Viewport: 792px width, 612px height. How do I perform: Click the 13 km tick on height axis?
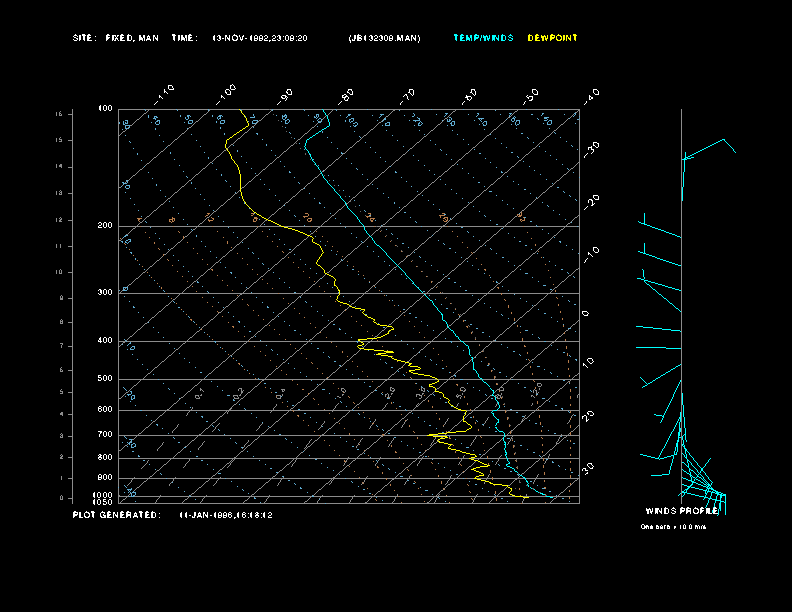[59, 193]
